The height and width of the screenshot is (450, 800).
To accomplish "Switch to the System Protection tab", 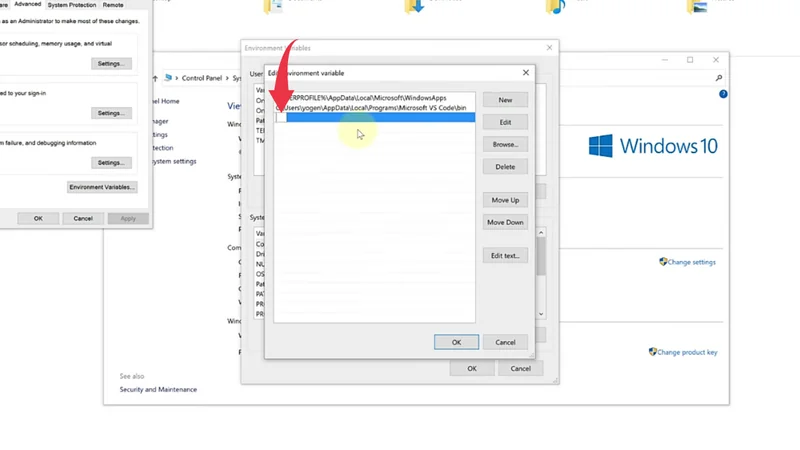I will 72,5.
